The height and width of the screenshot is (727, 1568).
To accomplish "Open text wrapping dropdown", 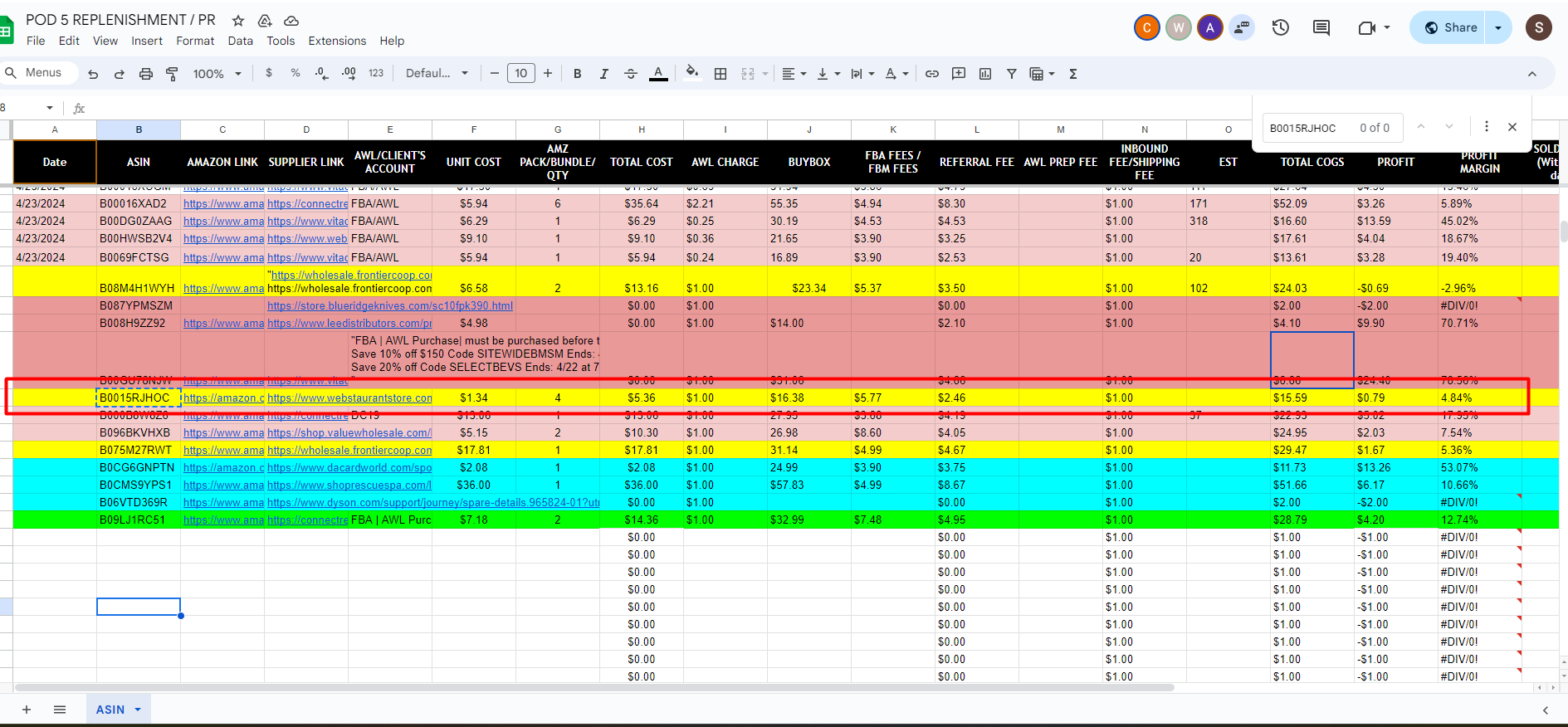I will 862,74.
